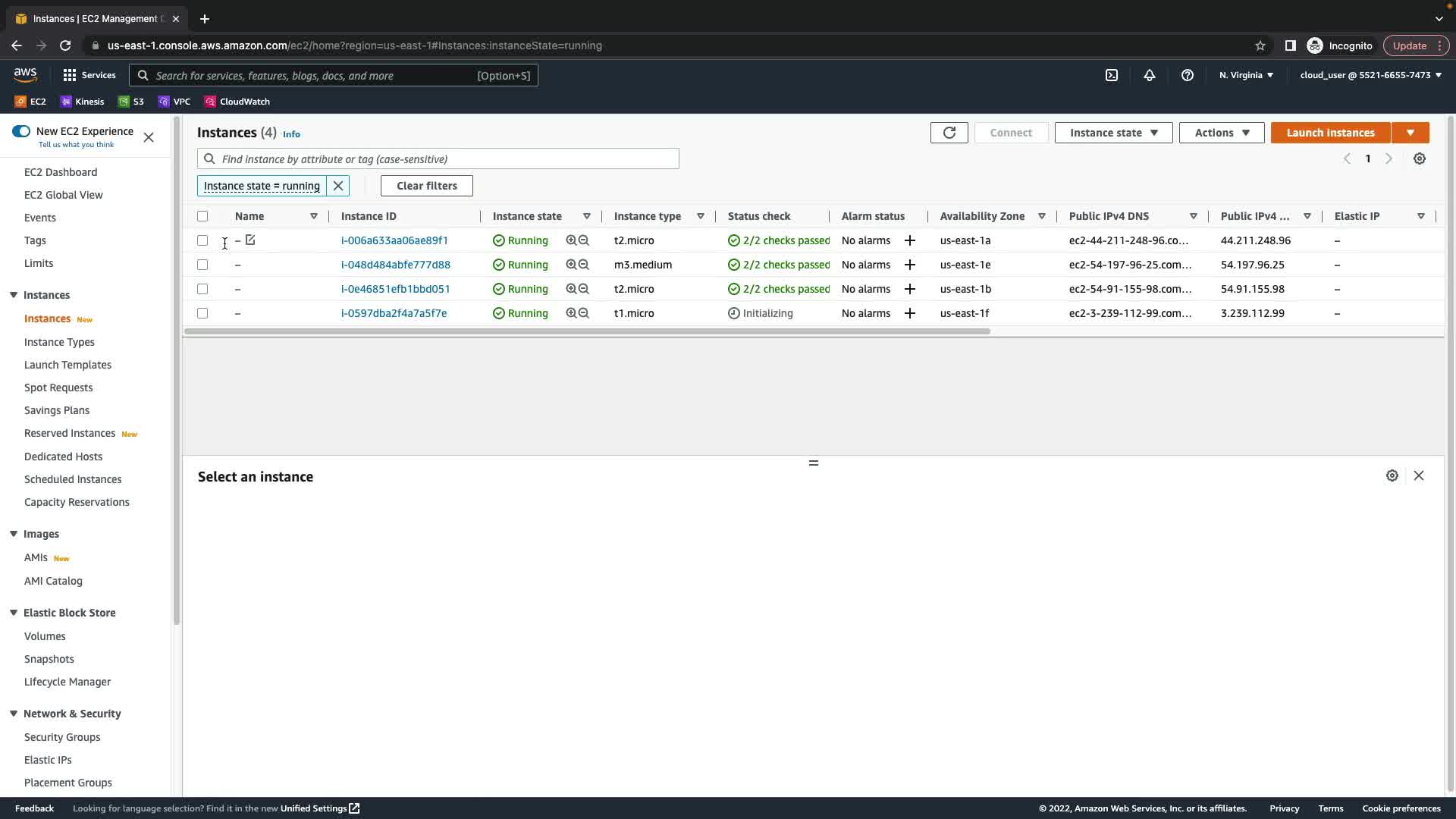Click edit name pencil icon first row
The image size is (1456, 819).
(250, 240)
